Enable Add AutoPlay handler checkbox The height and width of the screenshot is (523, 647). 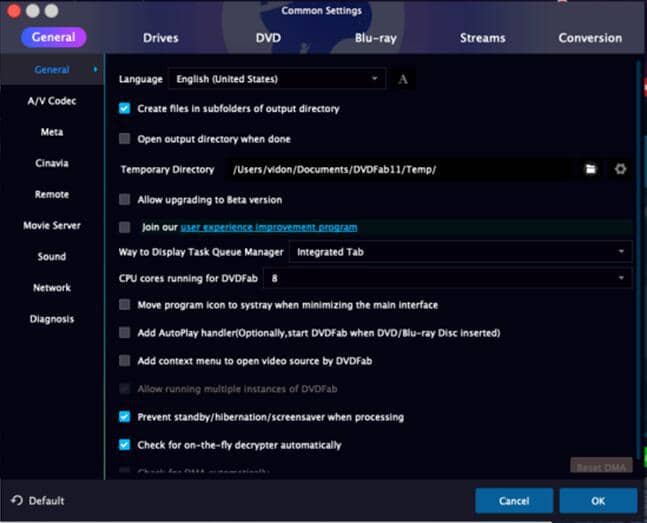[124, 333]
